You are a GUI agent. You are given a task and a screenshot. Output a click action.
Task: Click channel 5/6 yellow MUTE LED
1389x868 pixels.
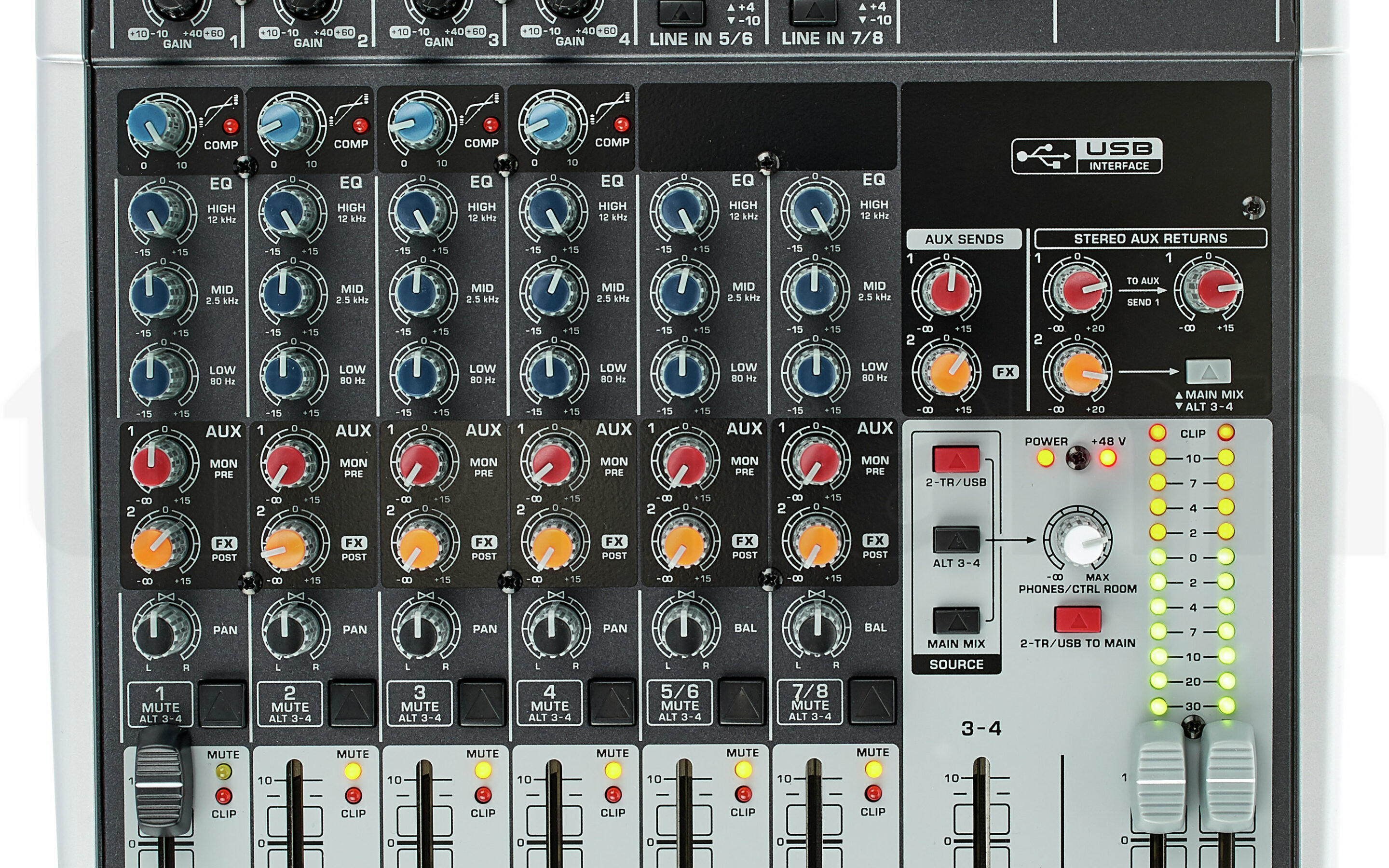click(x=743, y=769)
